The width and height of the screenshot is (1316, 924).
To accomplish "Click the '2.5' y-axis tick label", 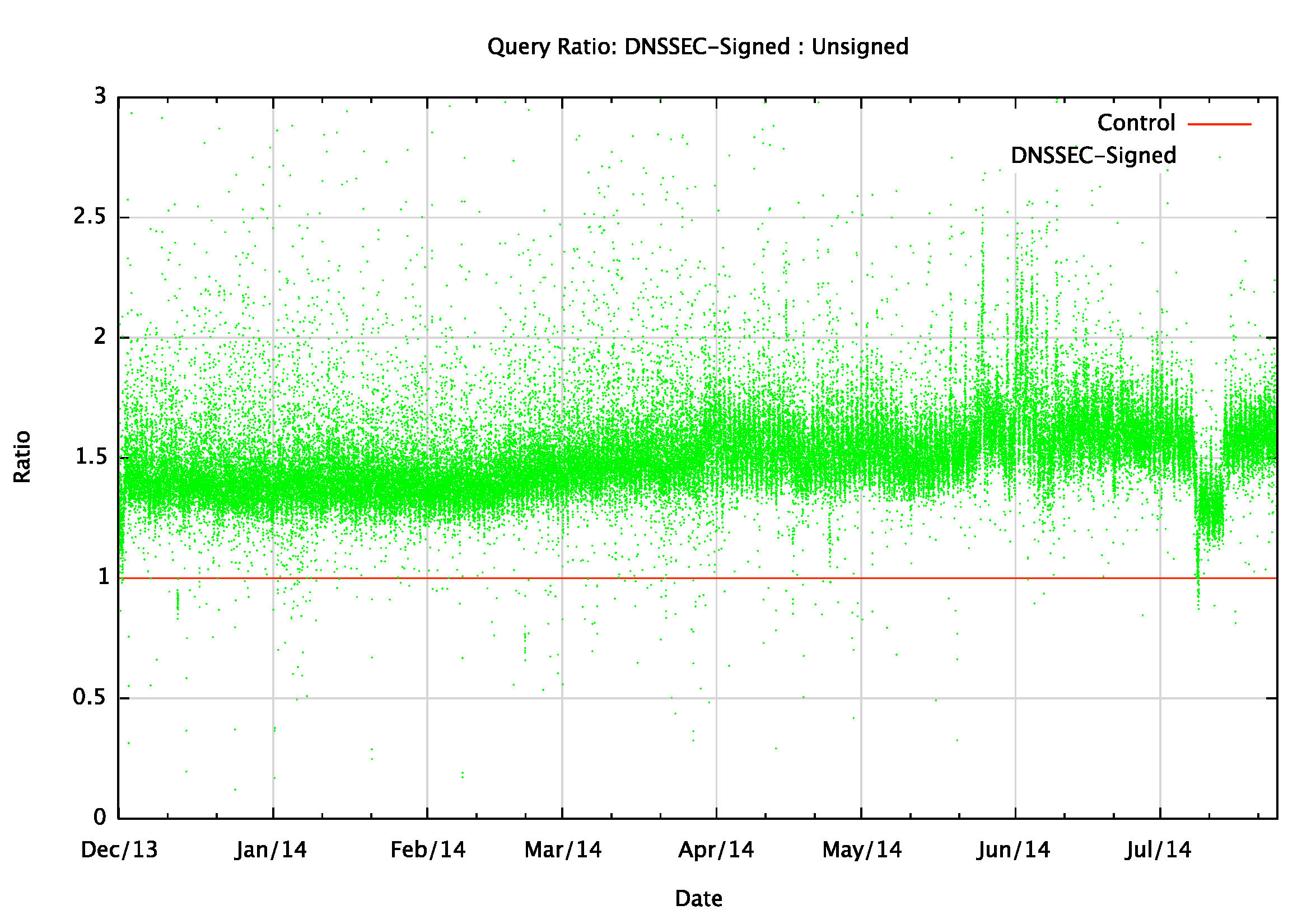I will coord(90,217).
